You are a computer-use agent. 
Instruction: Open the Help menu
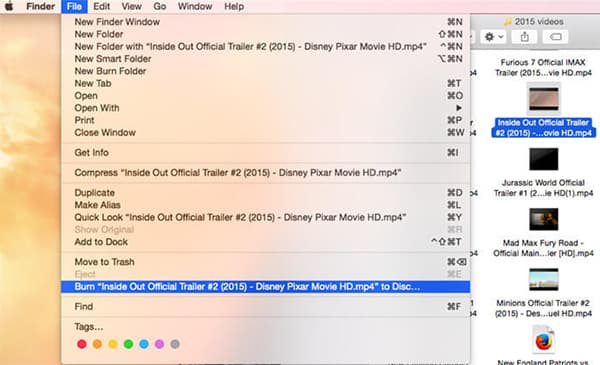234,7
